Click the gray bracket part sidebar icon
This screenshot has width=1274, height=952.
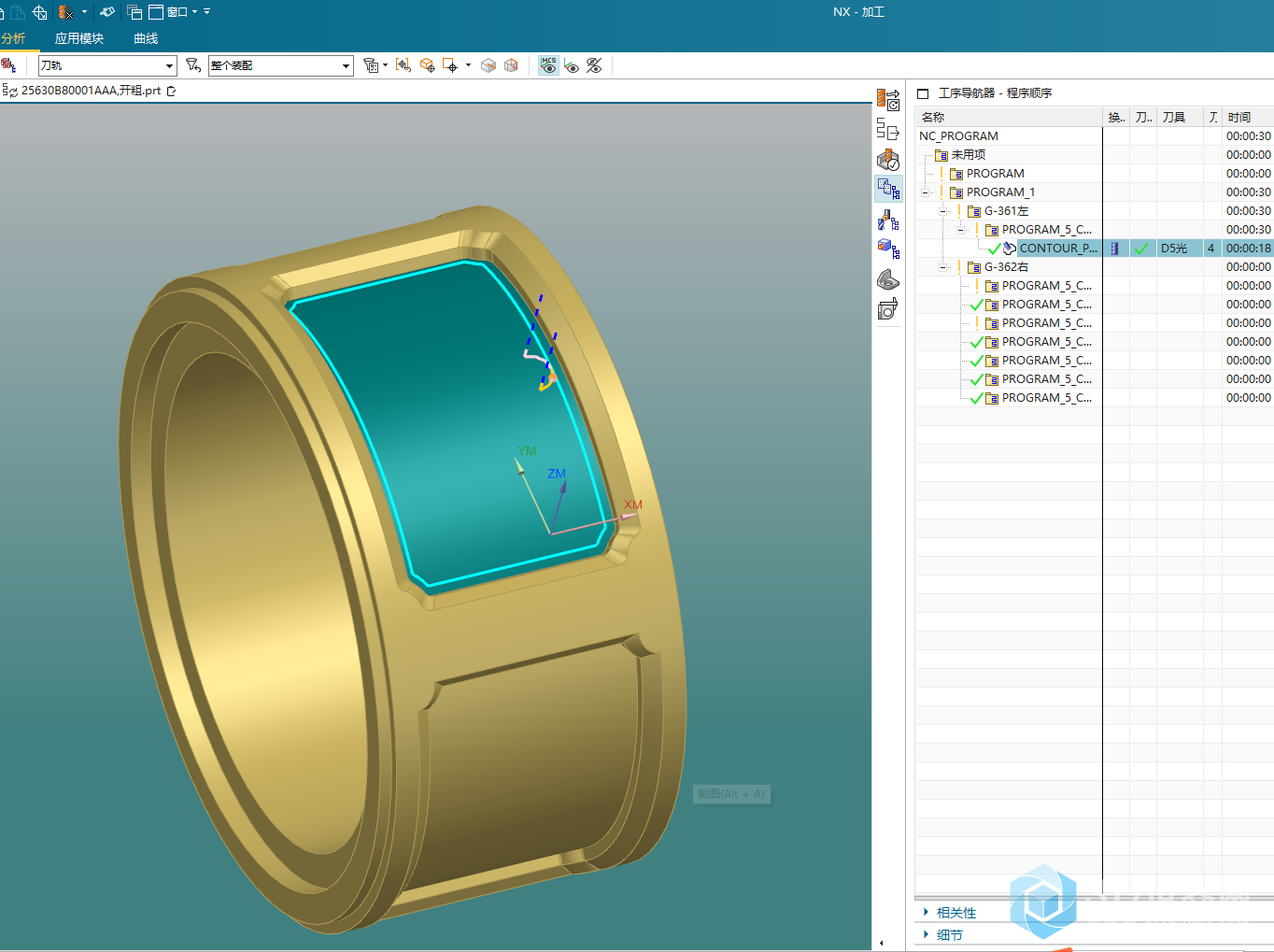(887, 279)
